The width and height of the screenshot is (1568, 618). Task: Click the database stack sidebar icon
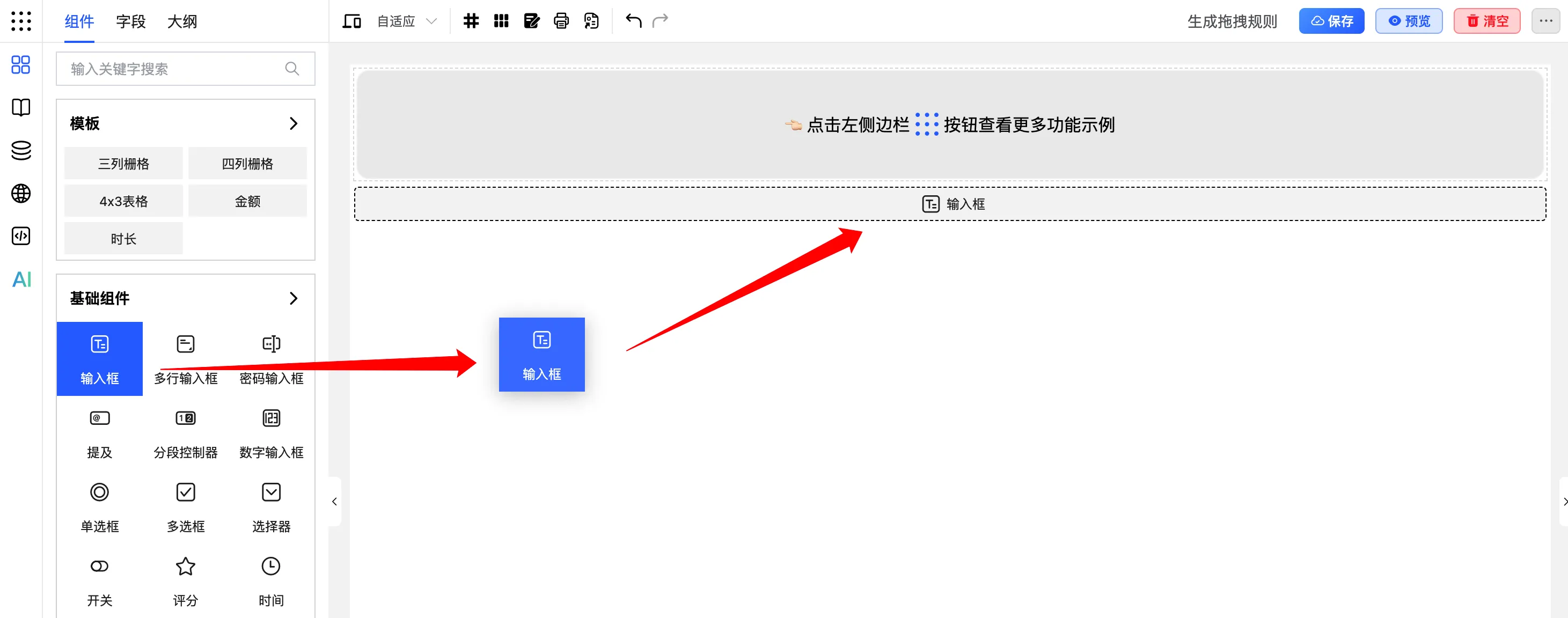point(21,150)
